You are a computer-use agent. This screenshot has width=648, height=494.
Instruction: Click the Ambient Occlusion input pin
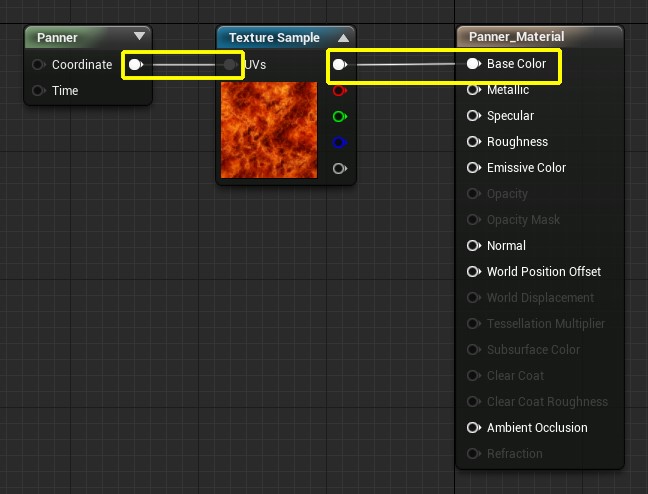(x=474, y=427)
